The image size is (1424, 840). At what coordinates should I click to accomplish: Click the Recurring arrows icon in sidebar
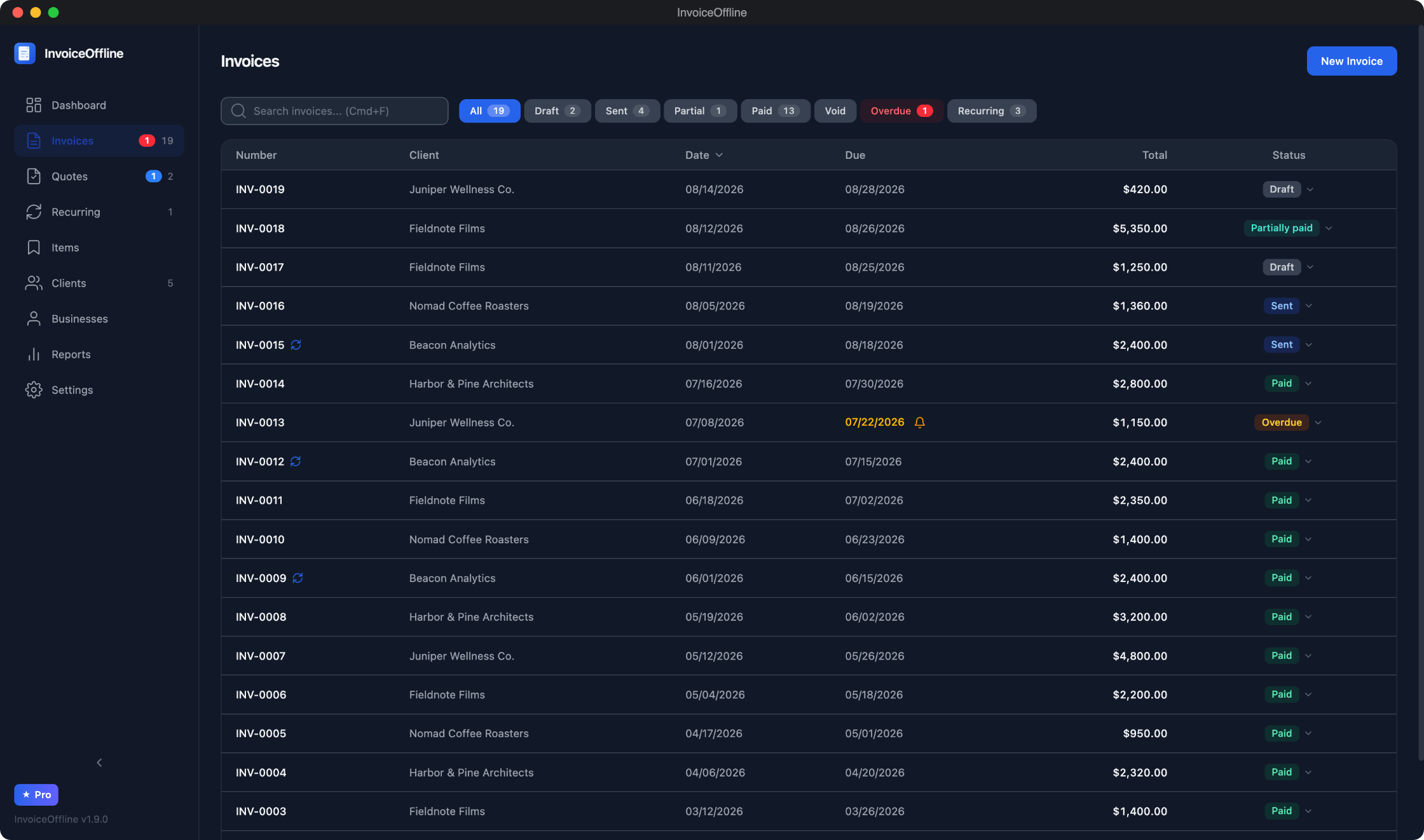click(34, 212)
